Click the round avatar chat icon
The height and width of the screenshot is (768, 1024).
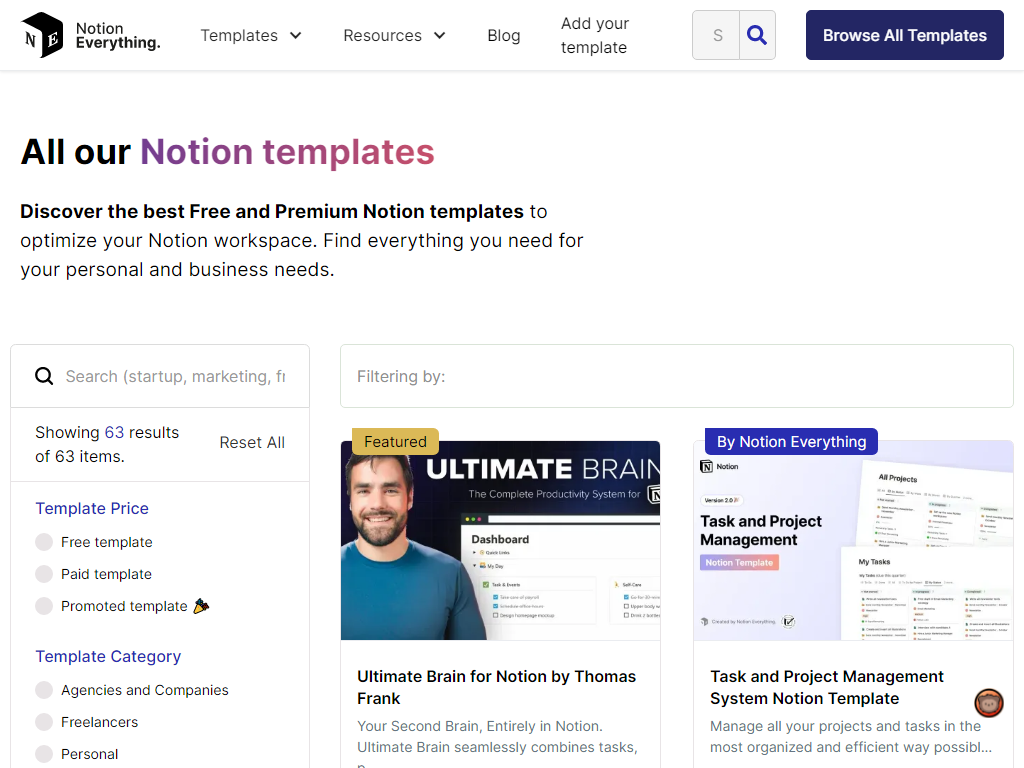(989, 703)
